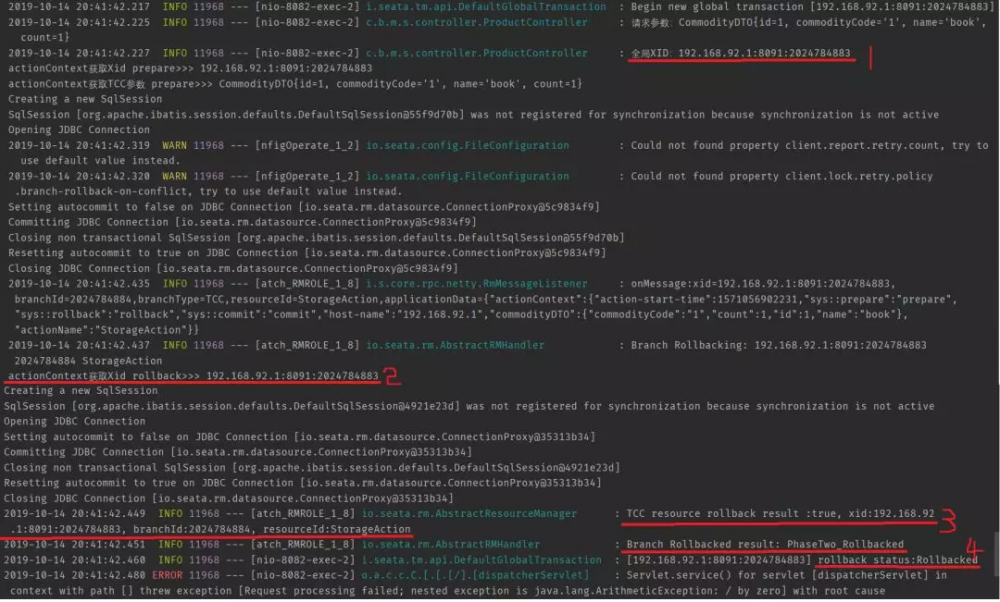This screenshot has width=1000, height=602.
Task: Open the dispatcherServlet logger link on ERROR line
Action: (x=475, y=575)
